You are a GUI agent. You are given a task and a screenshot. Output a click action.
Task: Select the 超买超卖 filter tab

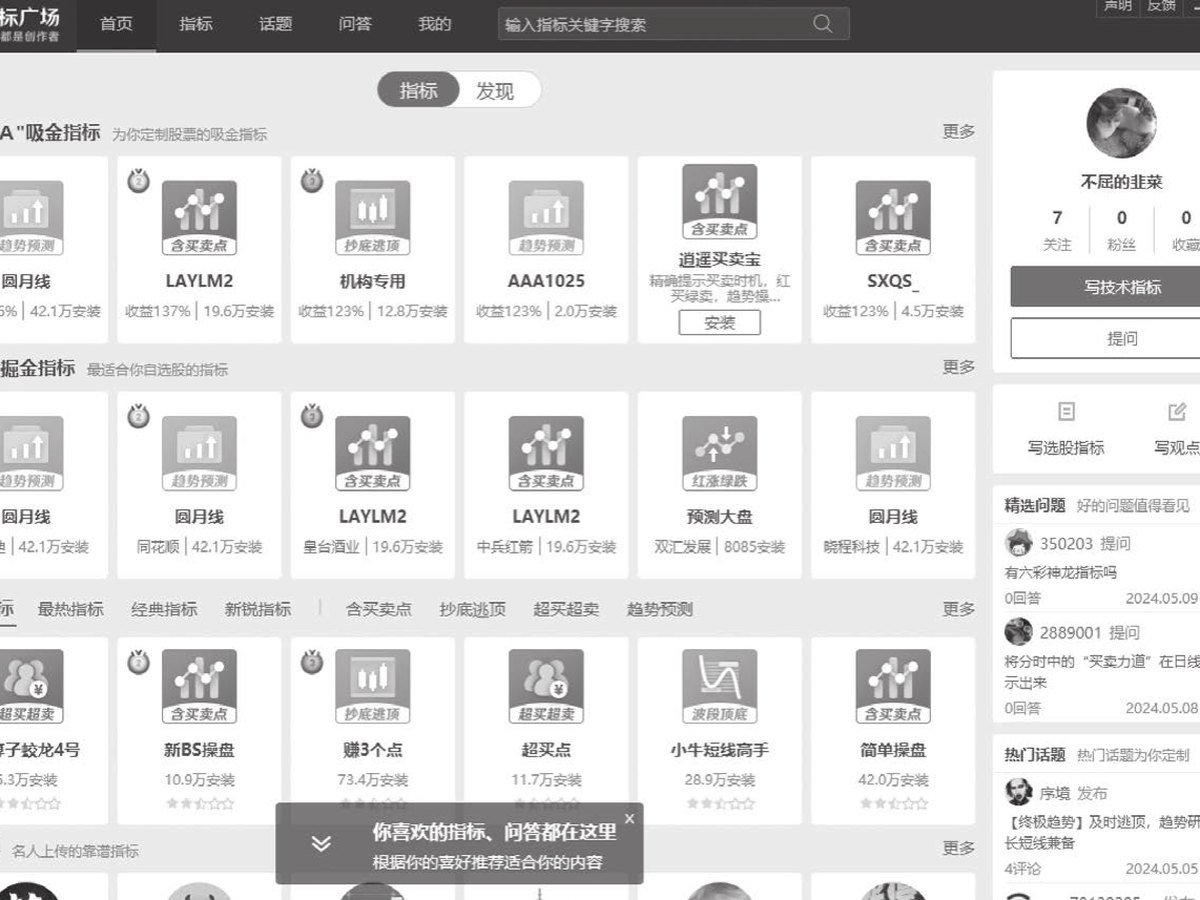tap(566, 609)
